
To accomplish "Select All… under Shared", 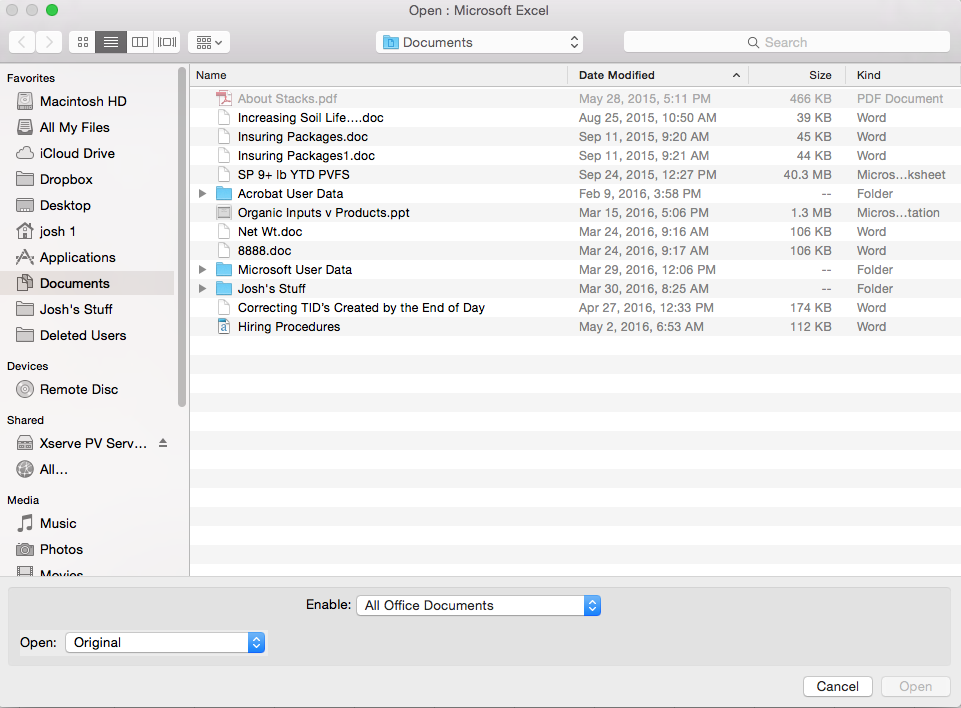I will coord(87,470).
